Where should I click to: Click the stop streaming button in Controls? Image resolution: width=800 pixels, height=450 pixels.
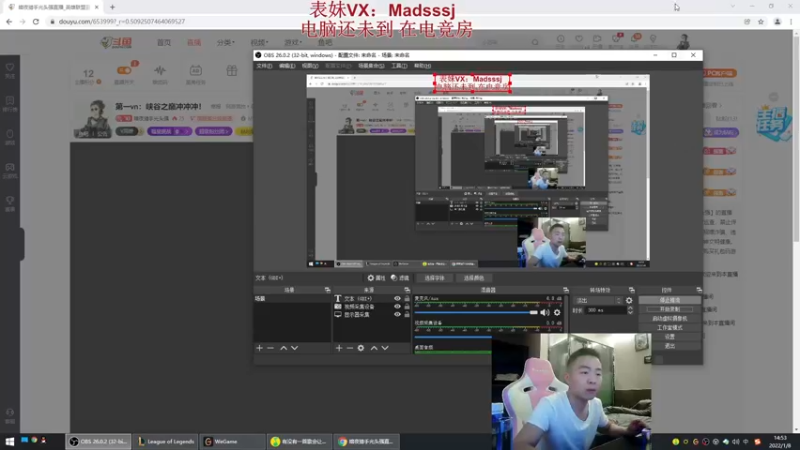click(x=670, y=301)
